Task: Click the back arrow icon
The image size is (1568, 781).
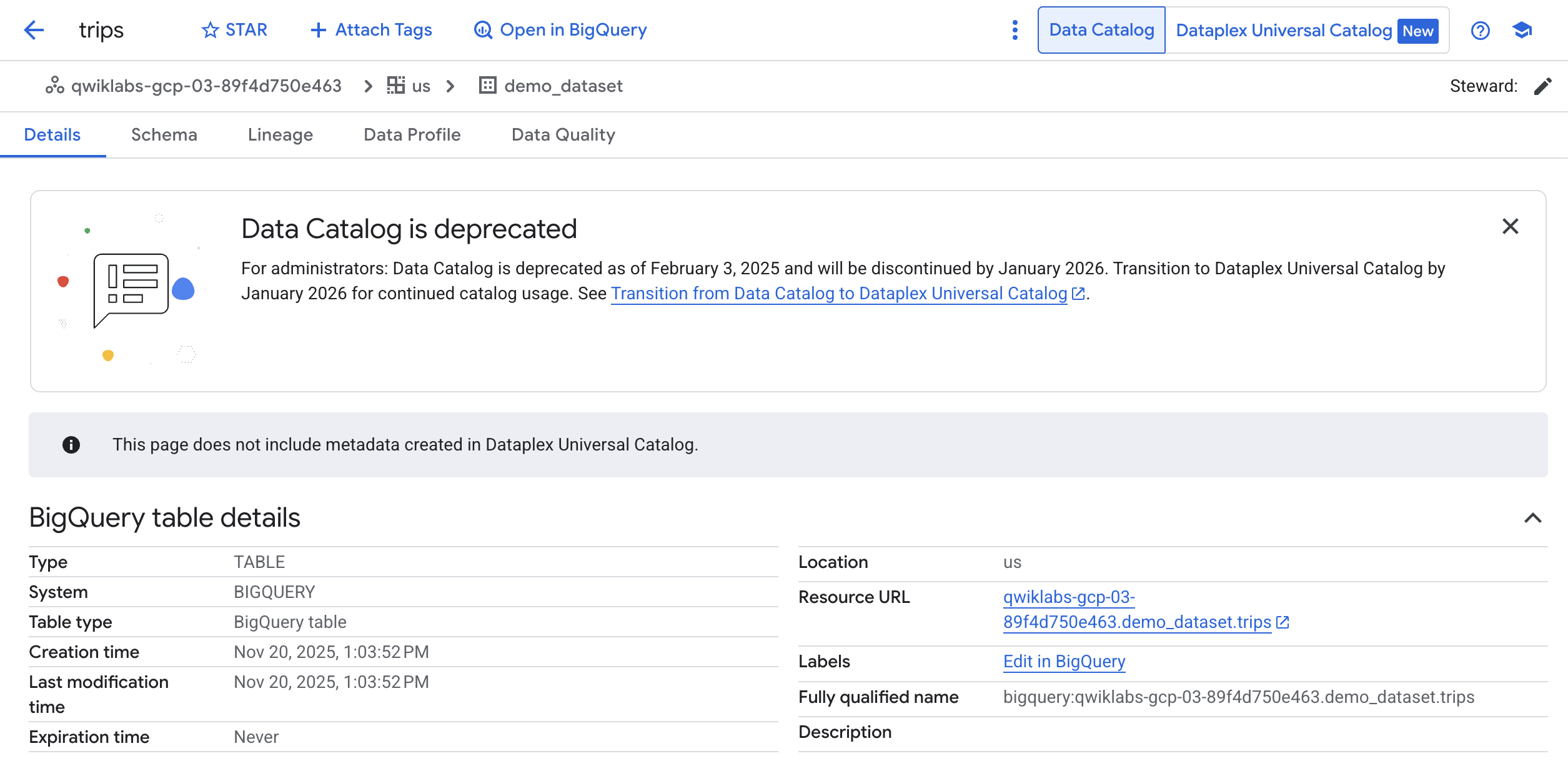Action: click(x=34, y=30)
